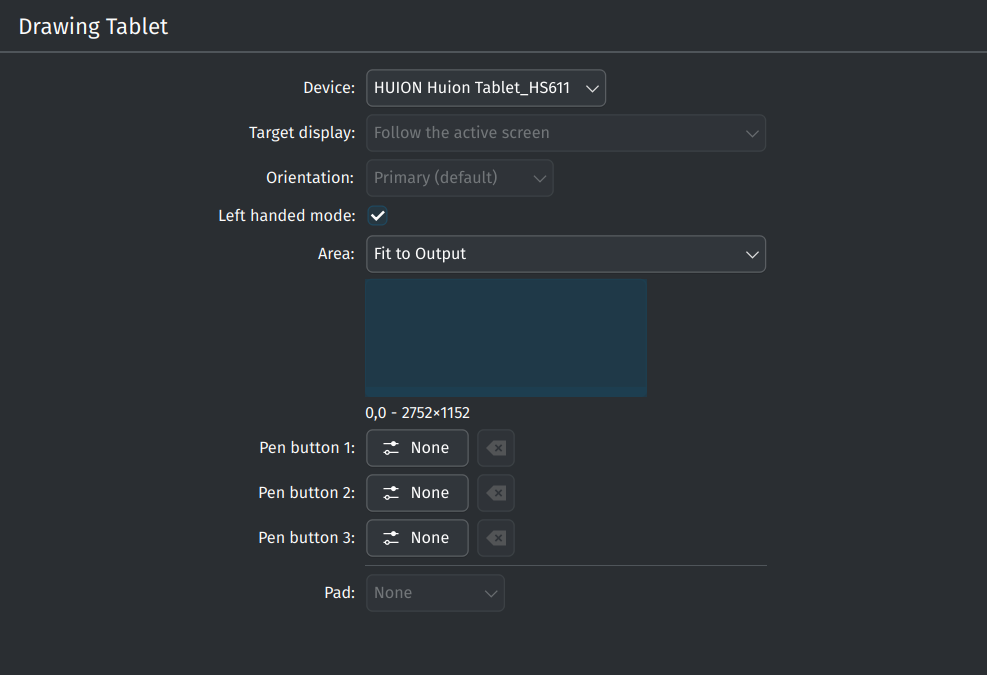Expand the Pad selection dropdown

[x=436, y=593]
